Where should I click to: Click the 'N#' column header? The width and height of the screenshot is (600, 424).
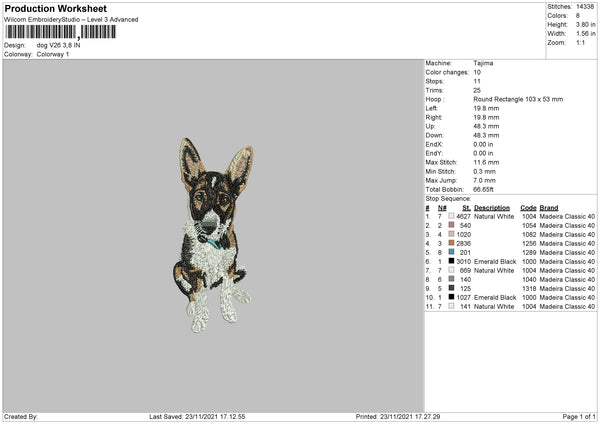442,208
